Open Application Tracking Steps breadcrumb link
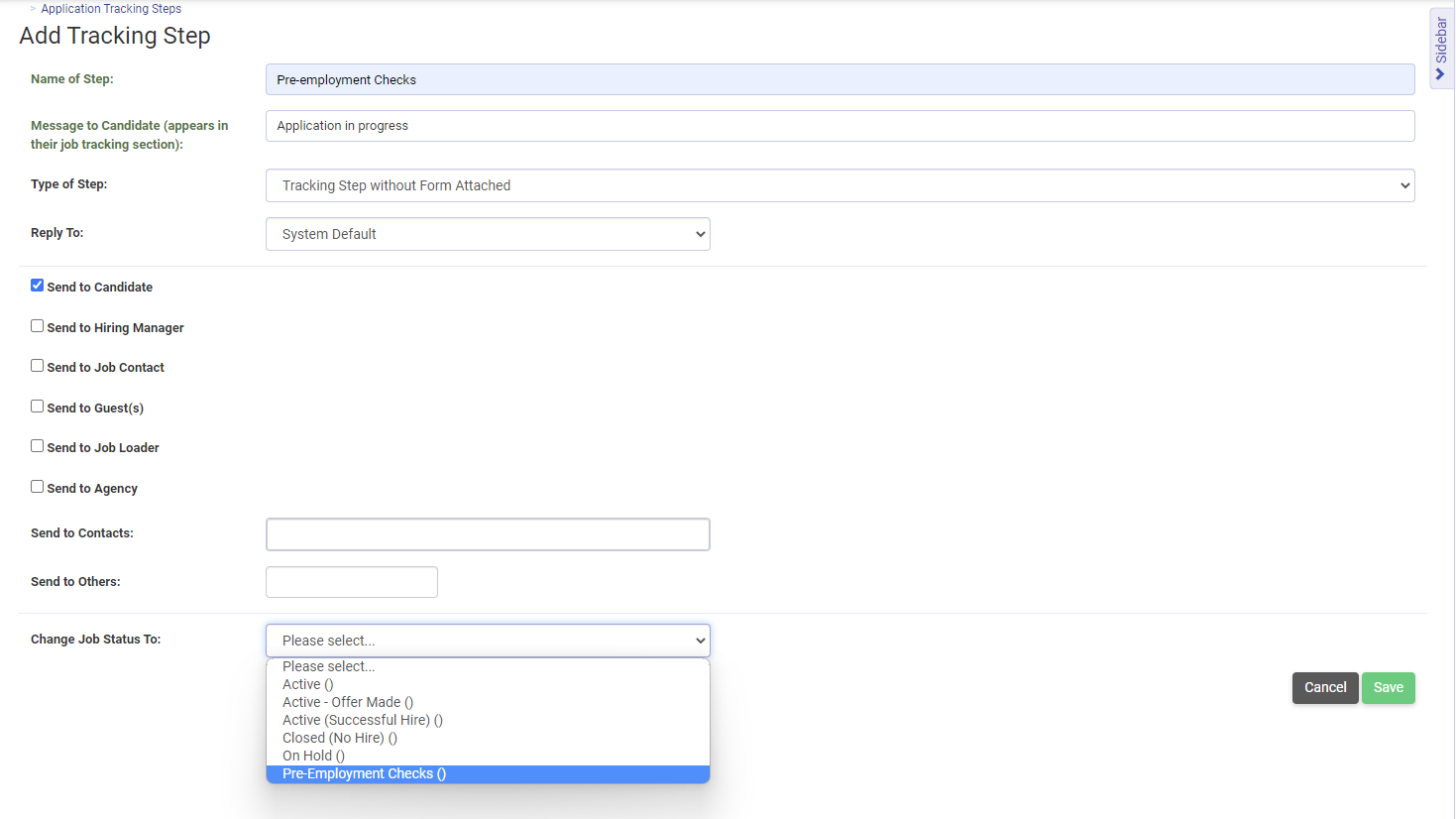This screenshot has width=1456, height=819. (111, 9)
